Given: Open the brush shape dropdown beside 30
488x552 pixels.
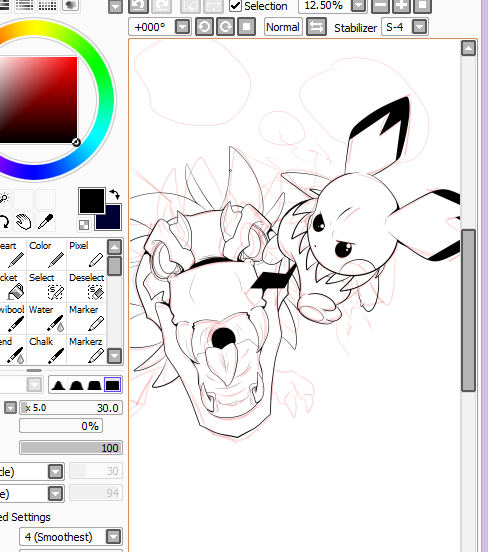Looking at the screenshot, I should click(56, 471).
